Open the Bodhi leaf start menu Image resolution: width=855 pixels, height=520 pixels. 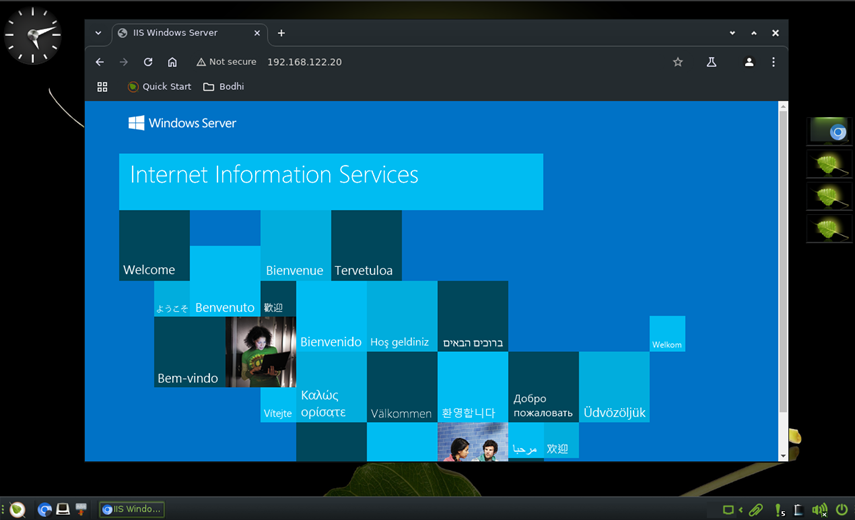point(17,509)
